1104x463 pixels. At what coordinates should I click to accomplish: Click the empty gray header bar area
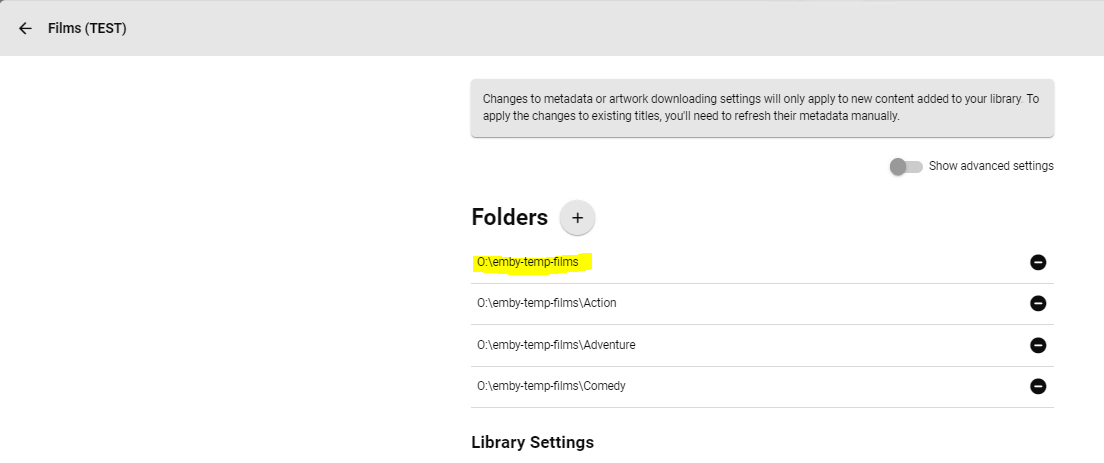coord(600,28)
